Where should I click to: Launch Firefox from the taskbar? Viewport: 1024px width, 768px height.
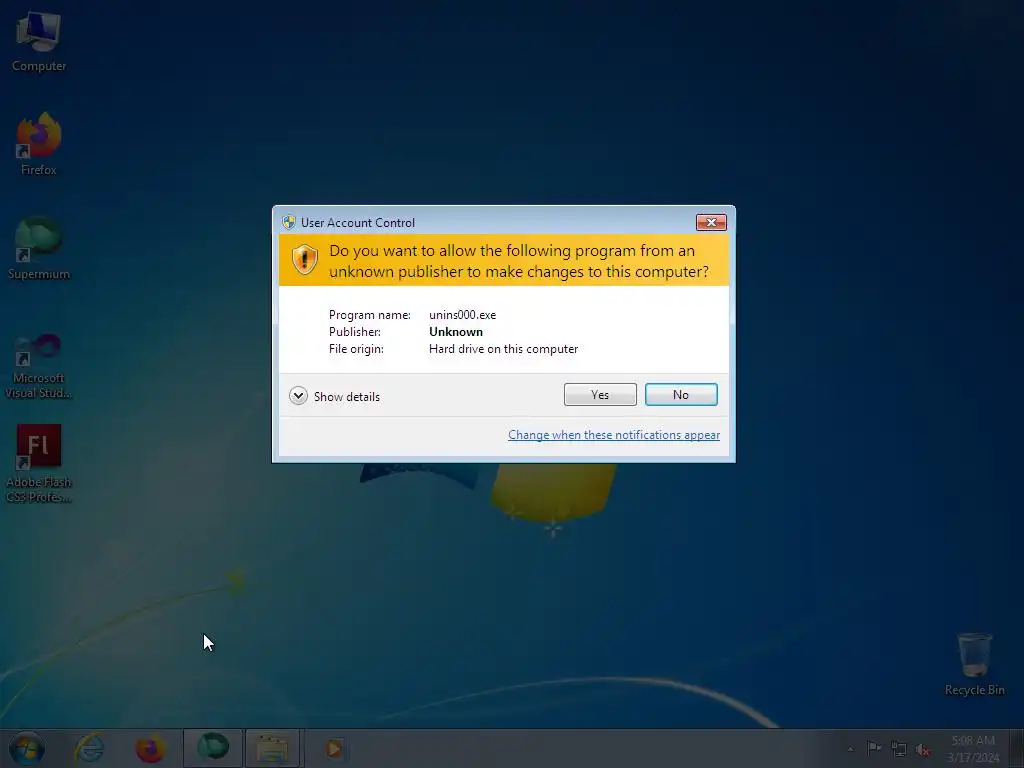coord(150,748)
